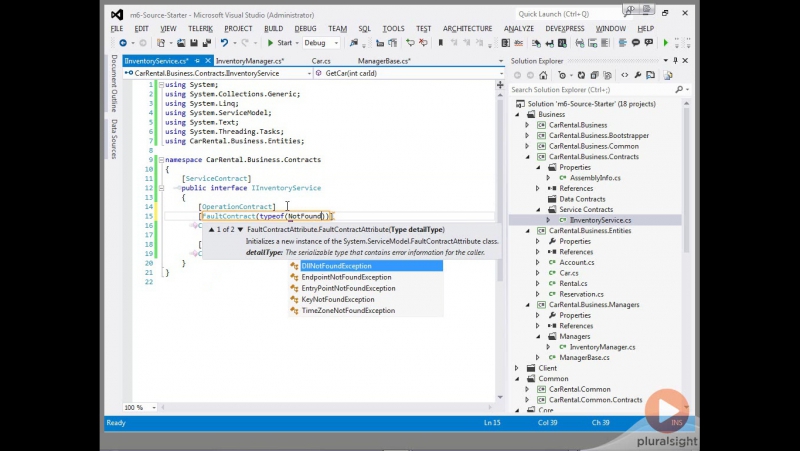Open the FILE menu
800x451 pixels.
[117, 29]
